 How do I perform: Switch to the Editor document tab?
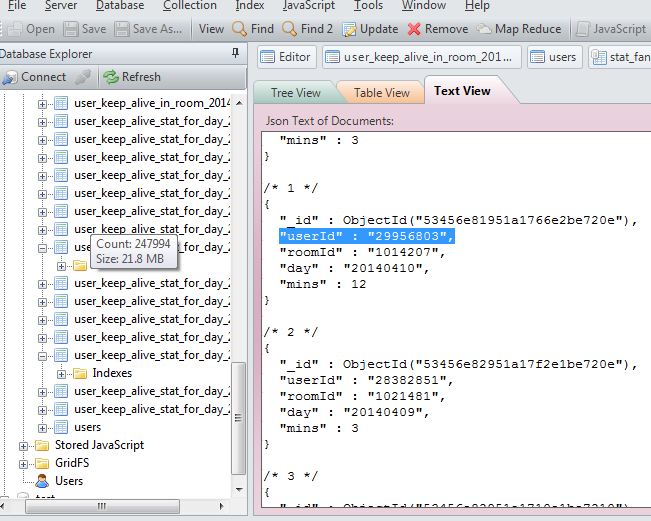click(286, 57)
